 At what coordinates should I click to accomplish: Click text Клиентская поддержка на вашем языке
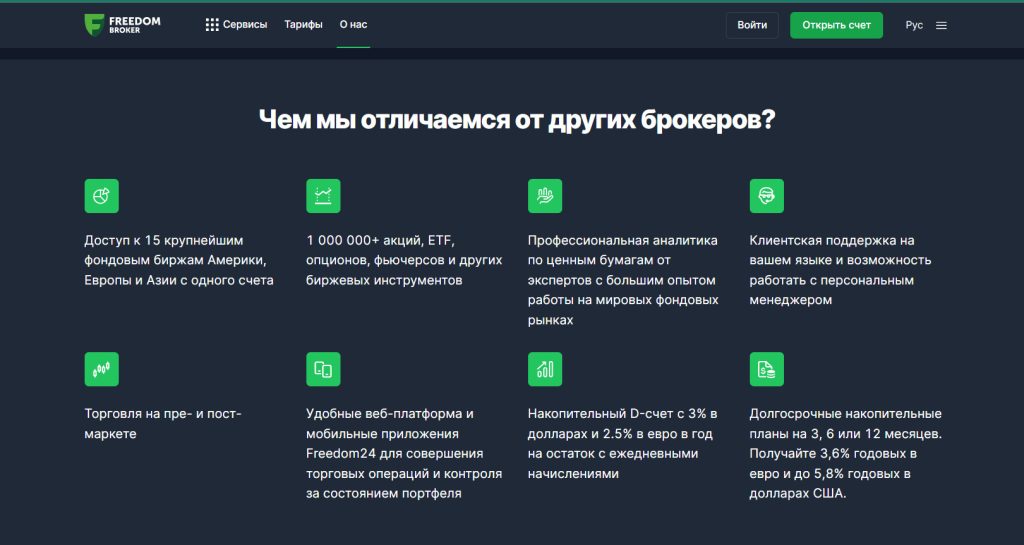(x=840, y=270)
